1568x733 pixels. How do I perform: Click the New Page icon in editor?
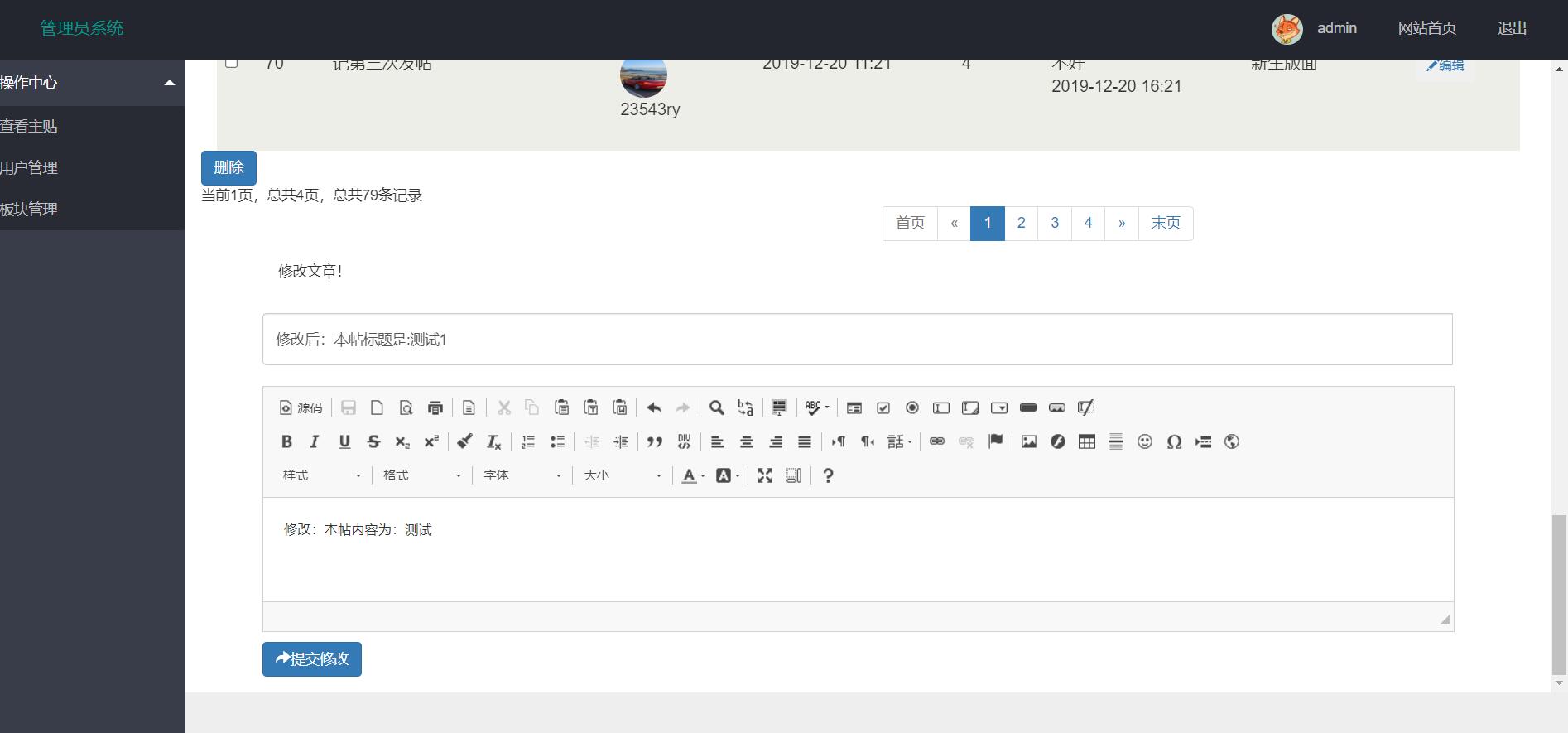tap(377, 407)
